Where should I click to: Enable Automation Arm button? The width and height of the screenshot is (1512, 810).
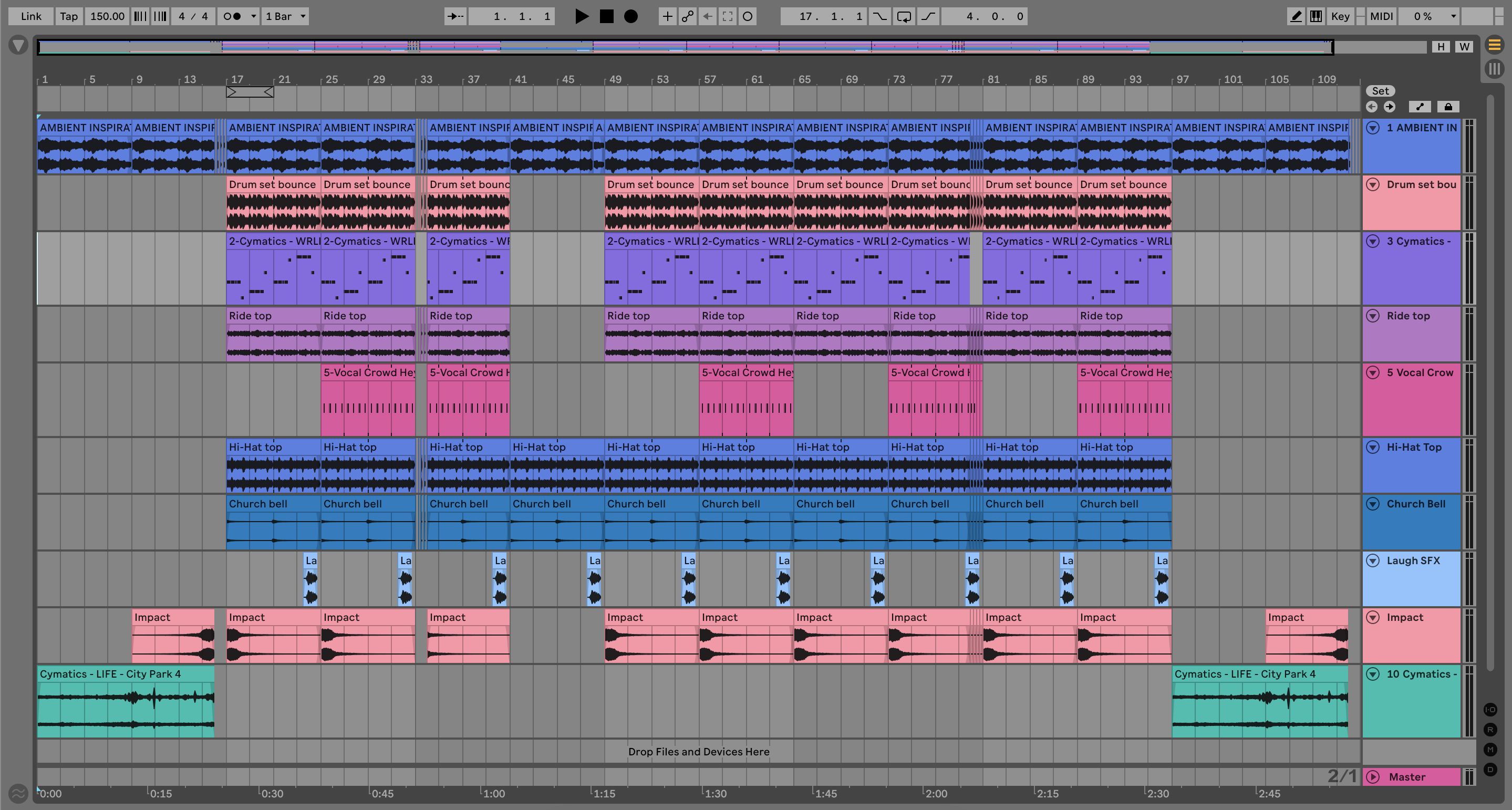[687, 16]
